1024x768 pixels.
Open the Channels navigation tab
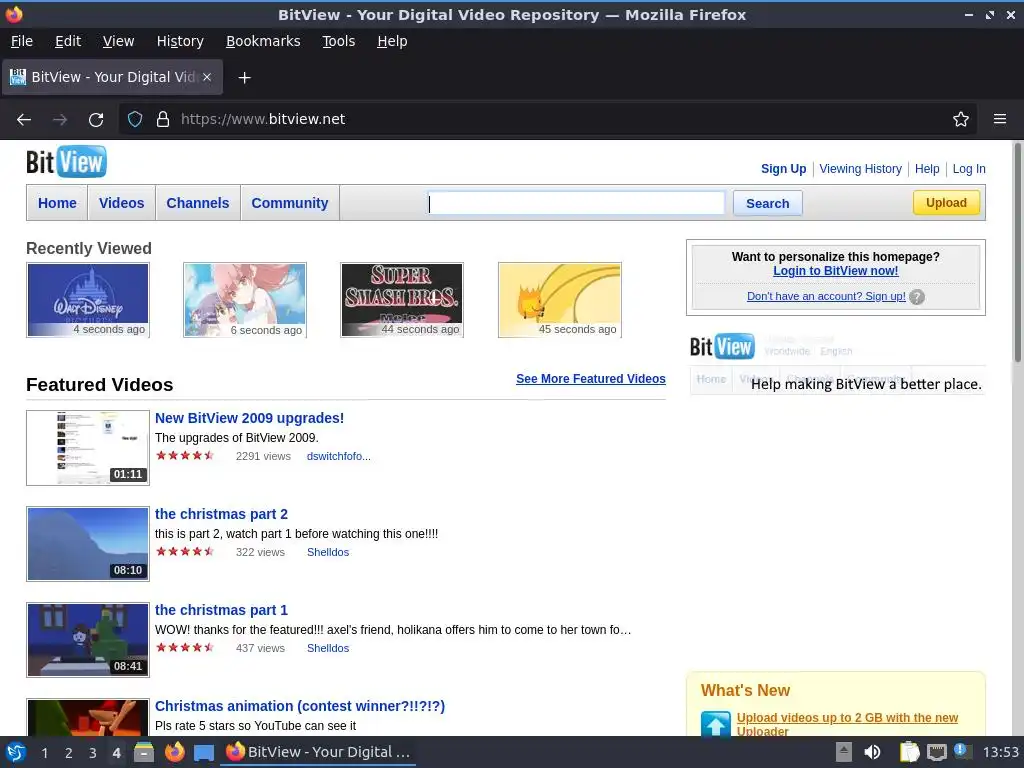point(197,203)
